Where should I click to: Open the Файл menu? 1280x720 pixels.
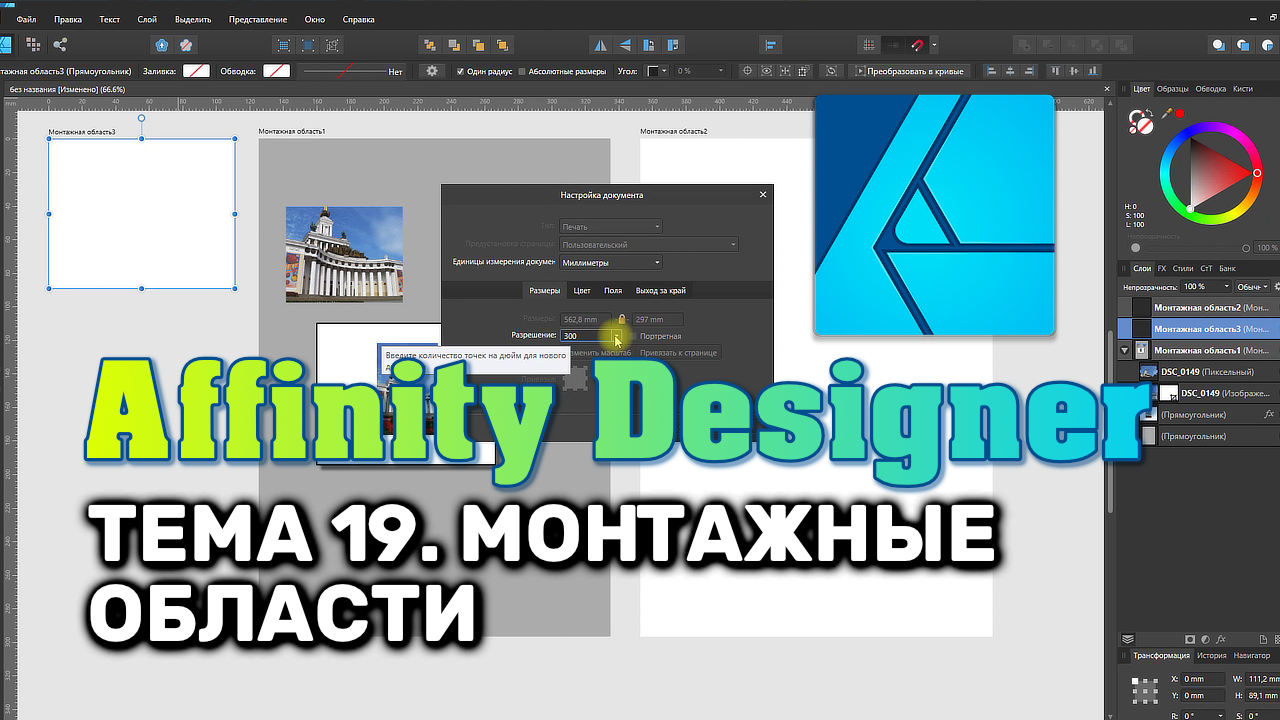coord(26,19)
